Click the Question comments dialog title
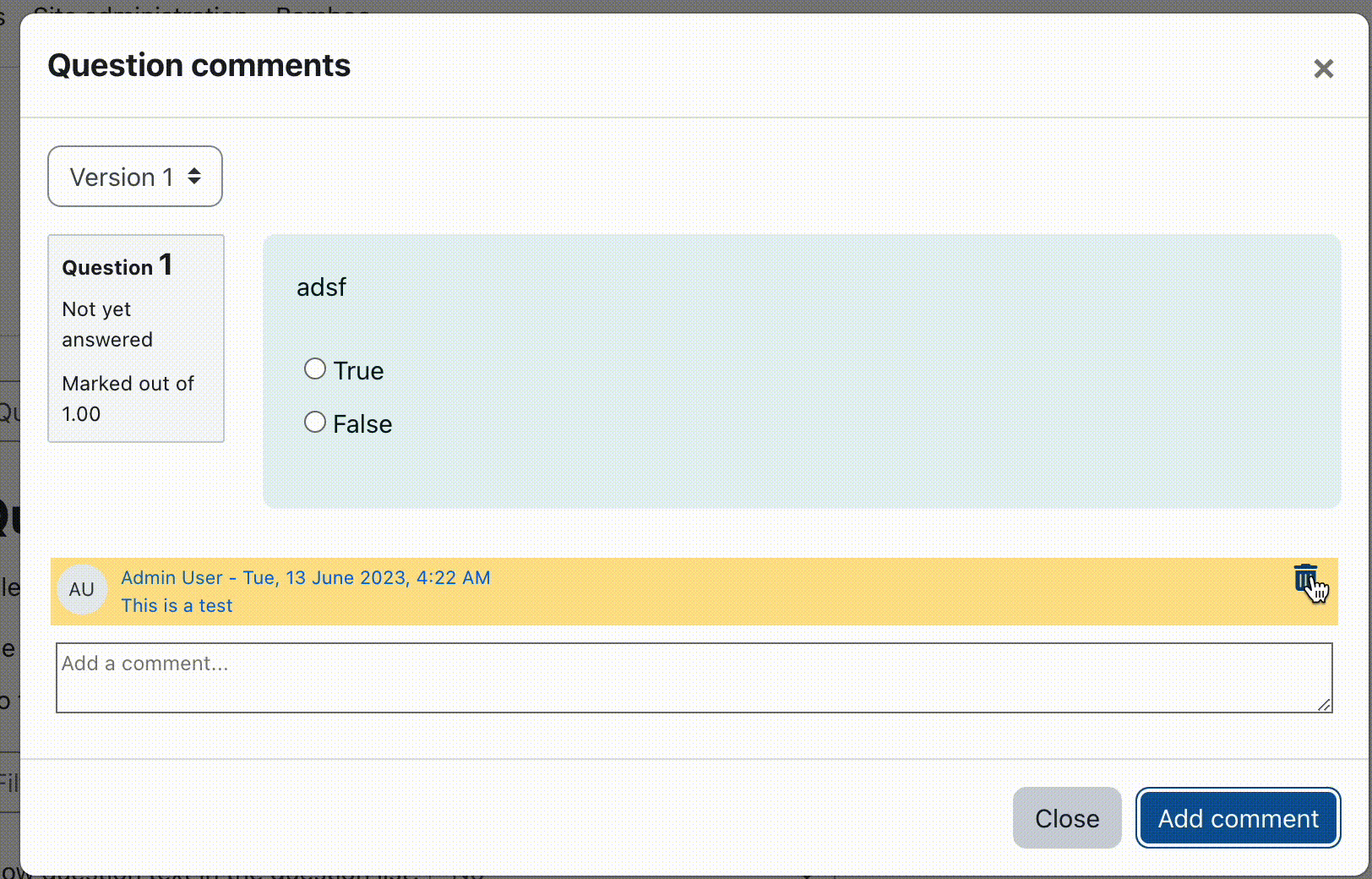The height and width of the screenshot is (879, 1372). (199, 65)
